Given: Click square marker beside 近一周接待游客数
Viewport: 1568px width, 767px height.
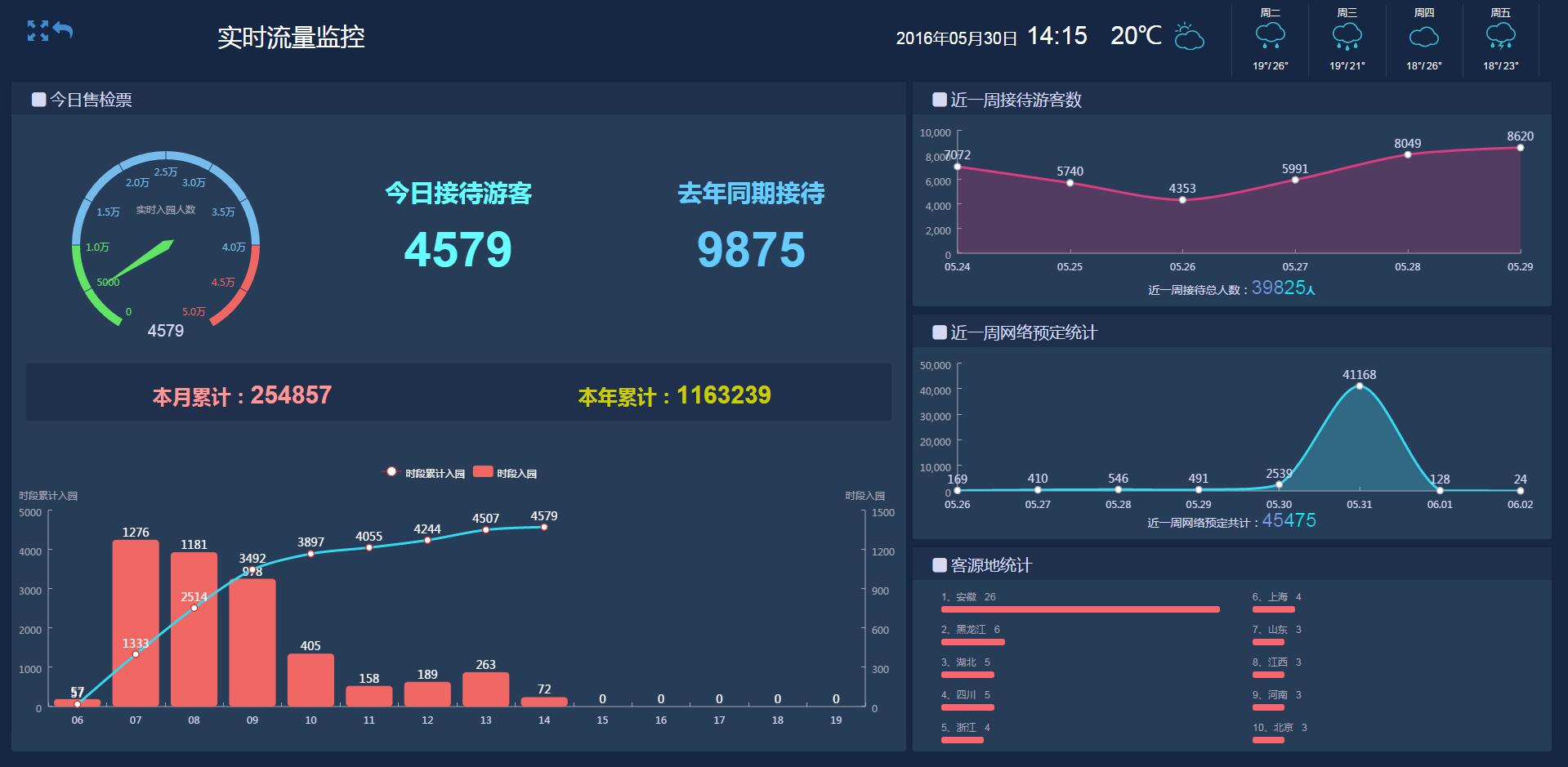Looking at the screenshot, I should coord(940,100).
